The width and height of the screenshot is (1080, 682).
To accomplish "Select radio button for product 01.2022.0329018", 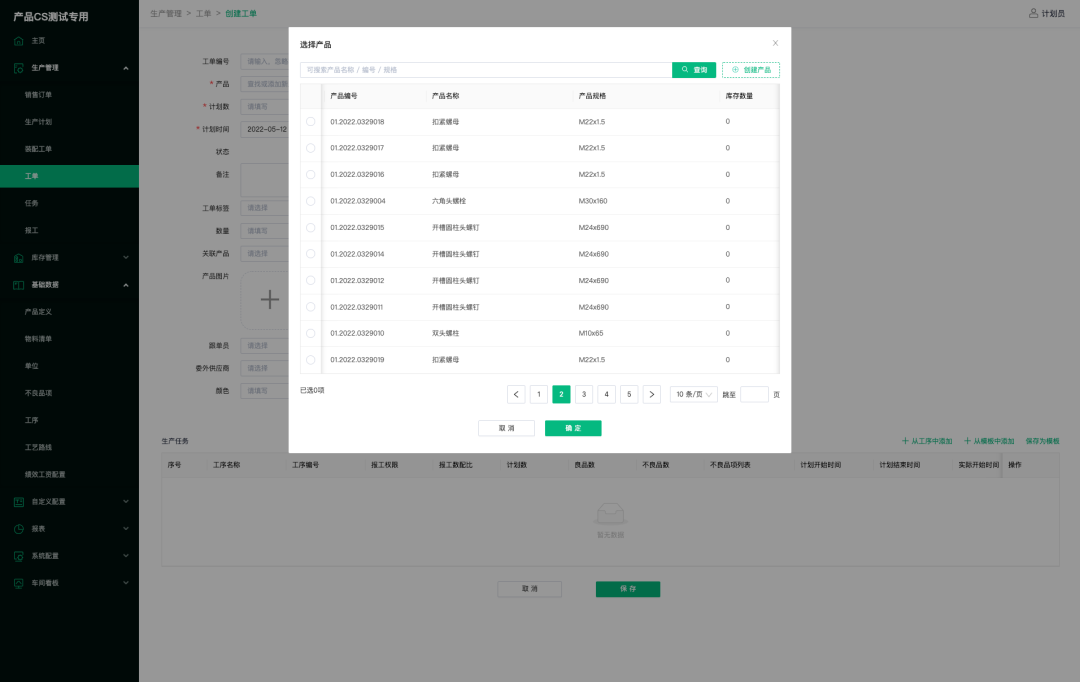I will coord(311,122).
